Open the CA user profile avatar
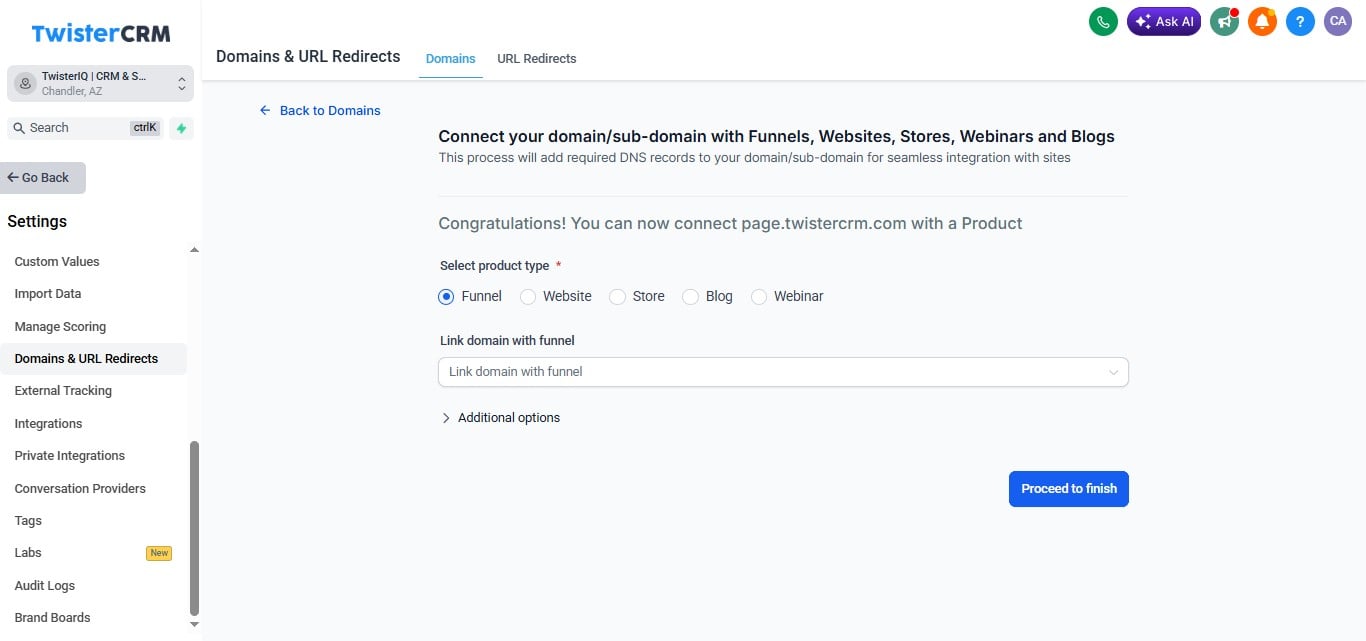Viewport: 1366px width, 641px height. coord(1338,22)
